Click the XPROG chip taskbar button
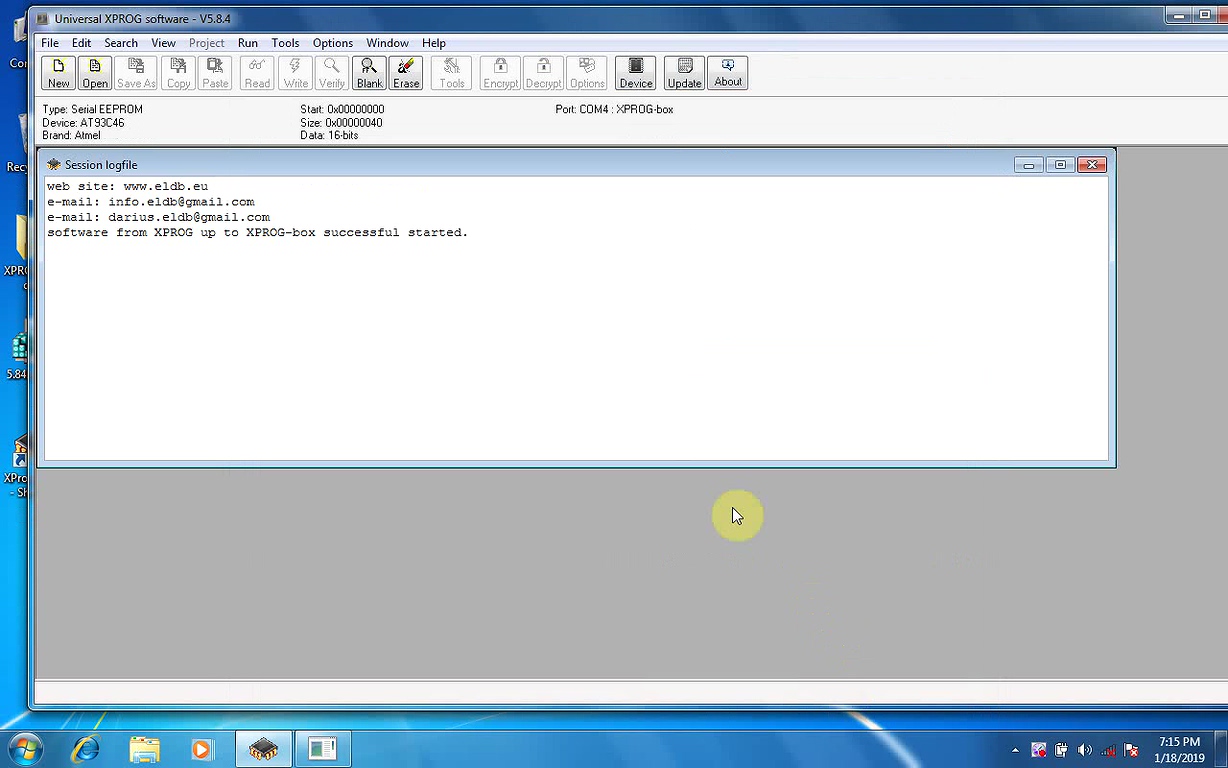This screenshot has height=768, width=1228. tap(264, 748)
